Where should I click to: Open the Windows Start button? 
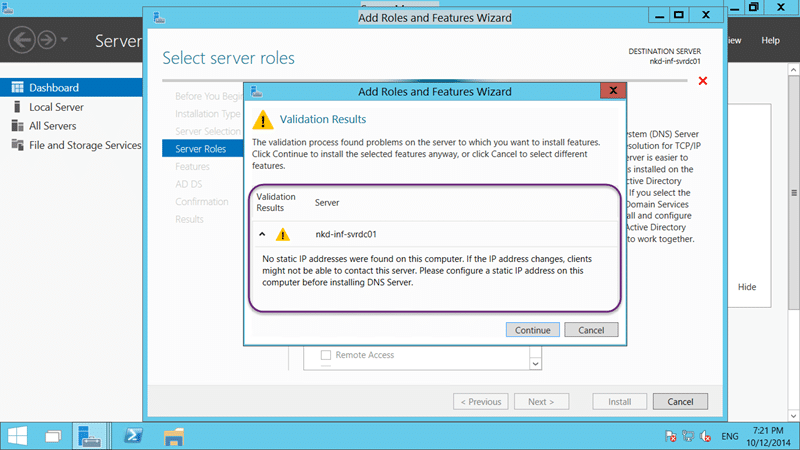point(18,436)
